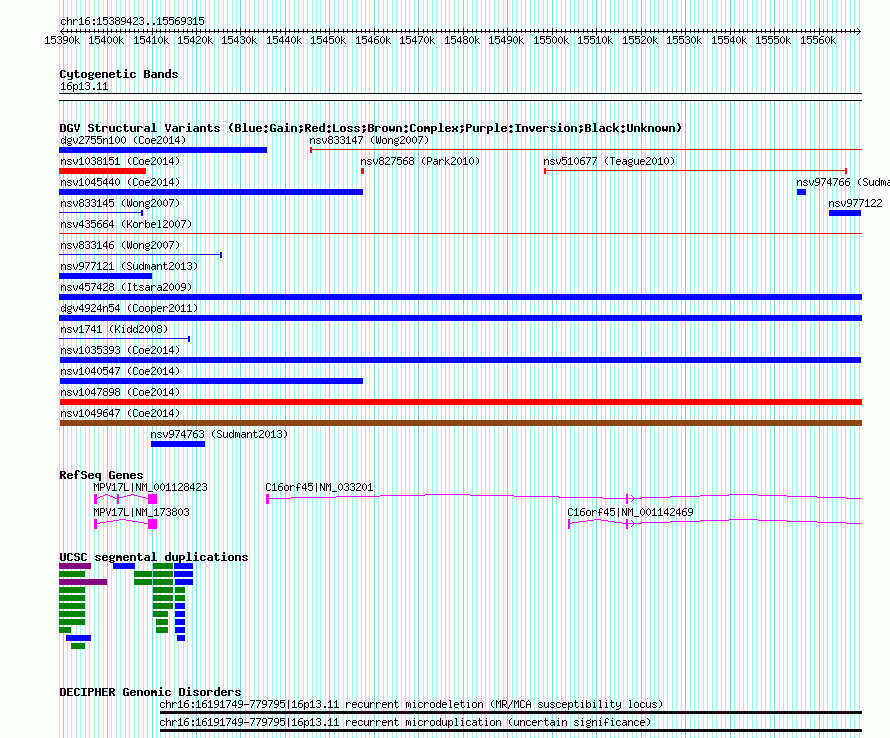Click the C16orf45|NM_033201 gene label

point(319,487)
